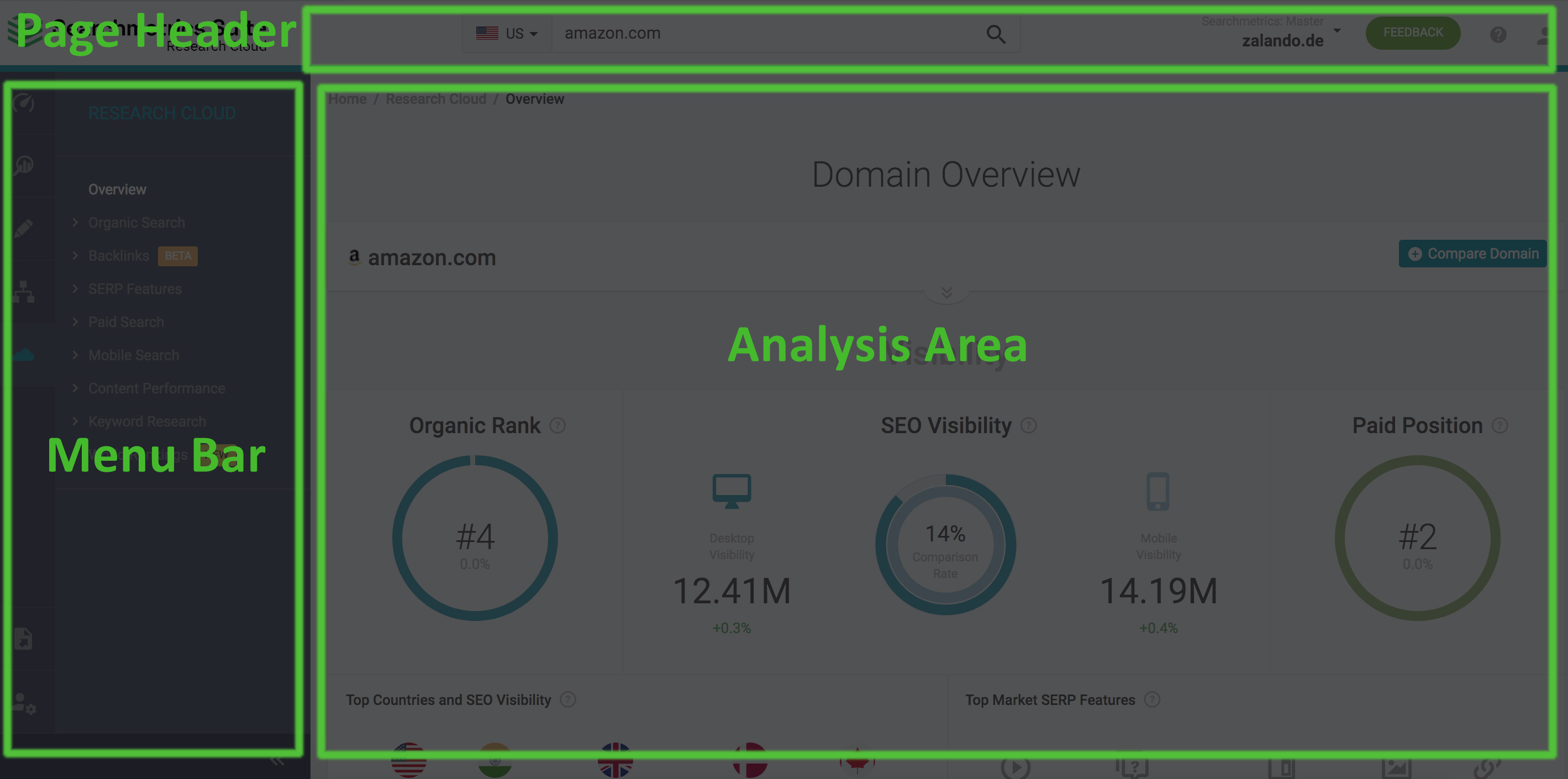1568x779 pixels.
Task: Open the site structure hierarchy icon
Action: pyautogui.click(x=24, y=292)
